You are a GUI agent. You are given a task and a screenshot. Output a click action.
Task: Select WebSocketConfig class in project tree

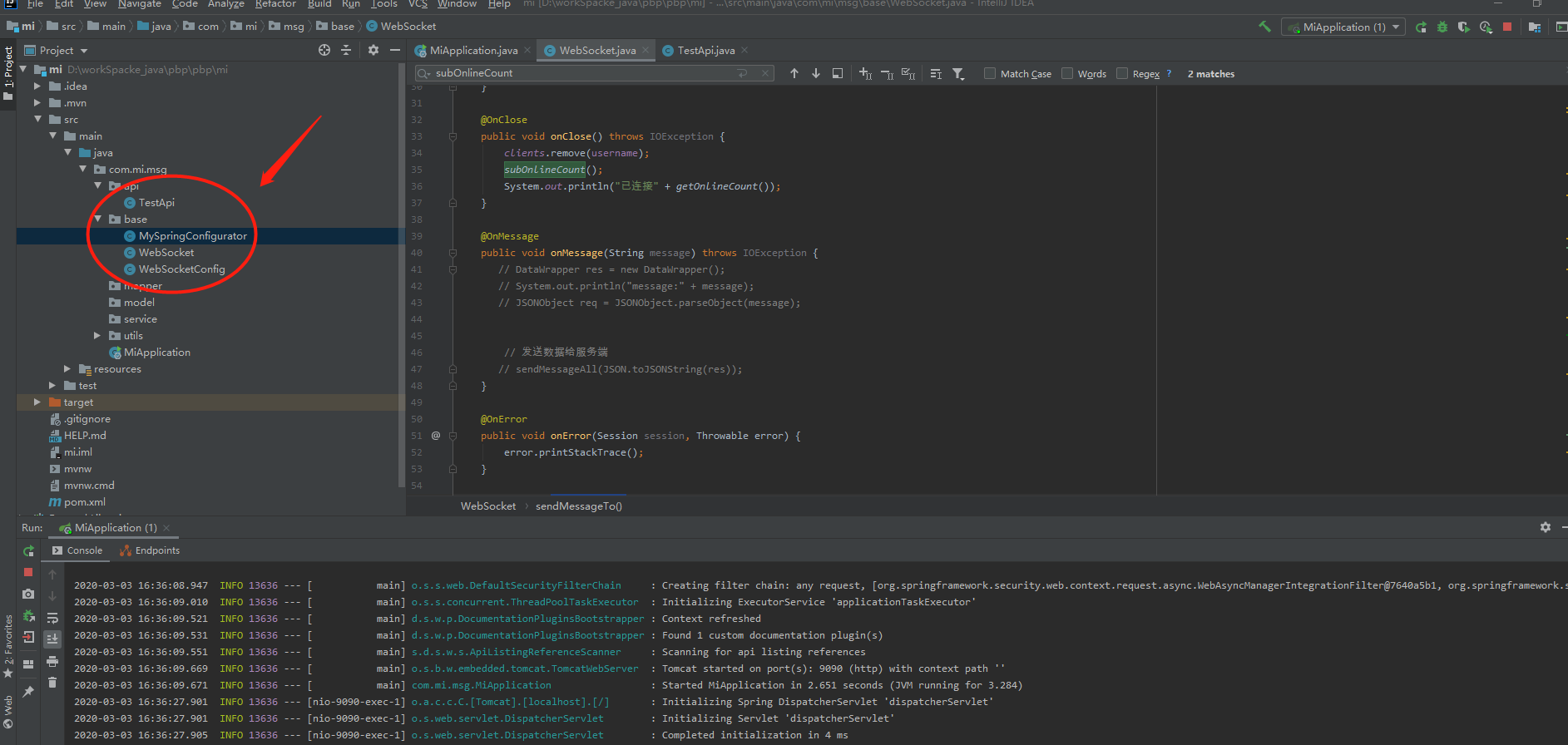click(x=181, y=269)
